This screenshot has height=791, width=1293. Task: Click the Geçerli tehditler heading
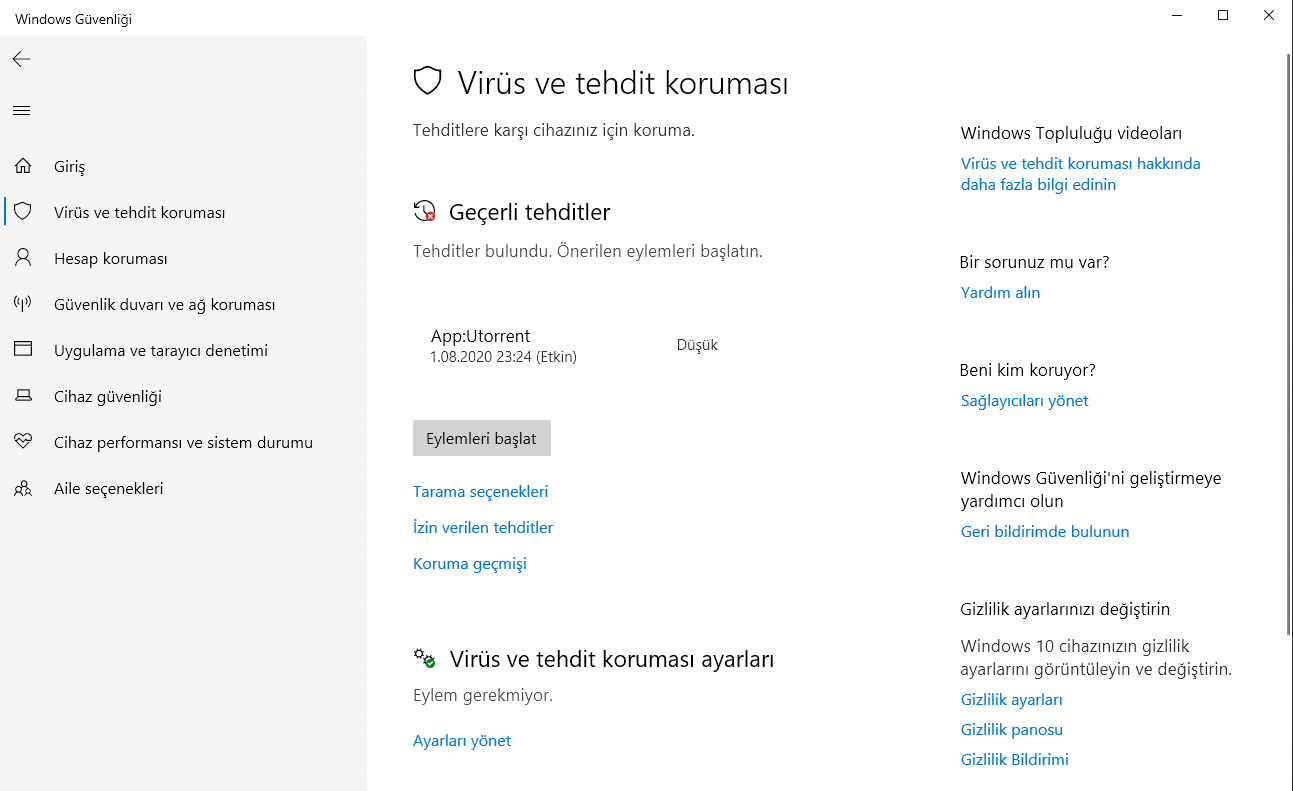click(x=530, y=212)
